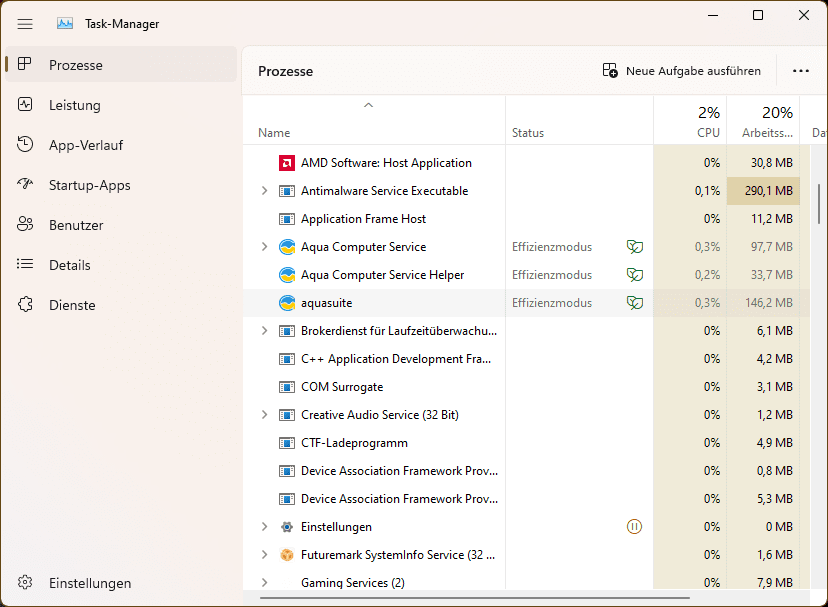Click the Aqua Computer Service icon
The image size is (828, 607).
click(x=287, y=247)
